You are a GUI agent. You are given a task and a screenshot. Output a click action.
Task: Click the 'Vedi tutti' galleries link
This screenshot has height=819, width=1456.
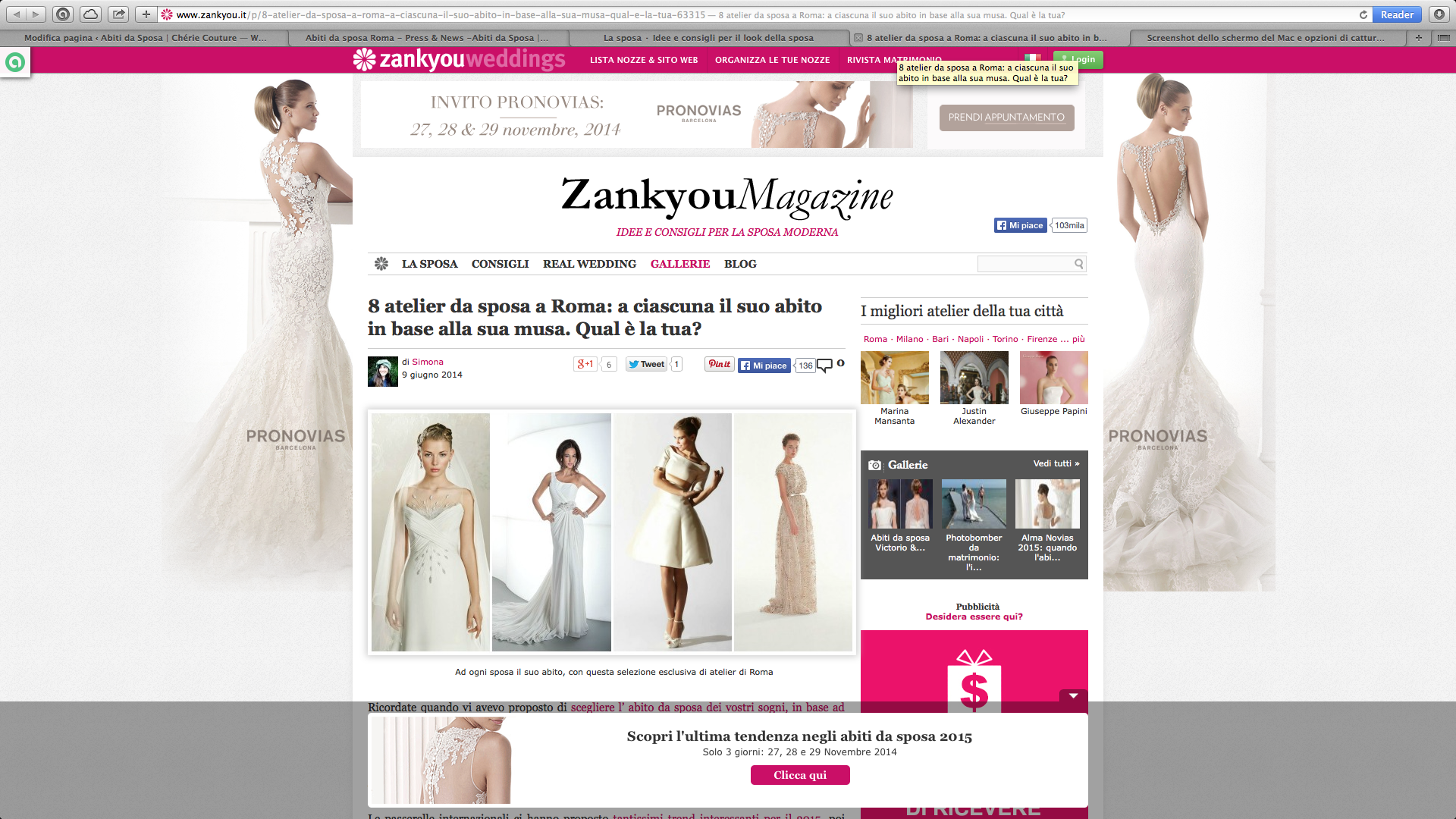1056,463
